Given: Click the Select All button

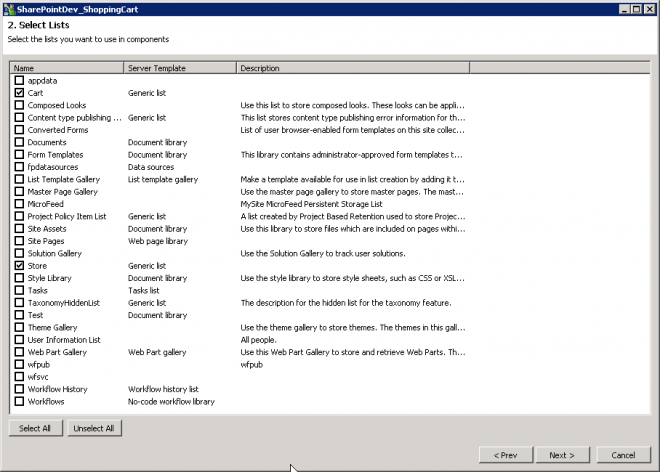Looking at the screenshot, I should coord(35,428).
